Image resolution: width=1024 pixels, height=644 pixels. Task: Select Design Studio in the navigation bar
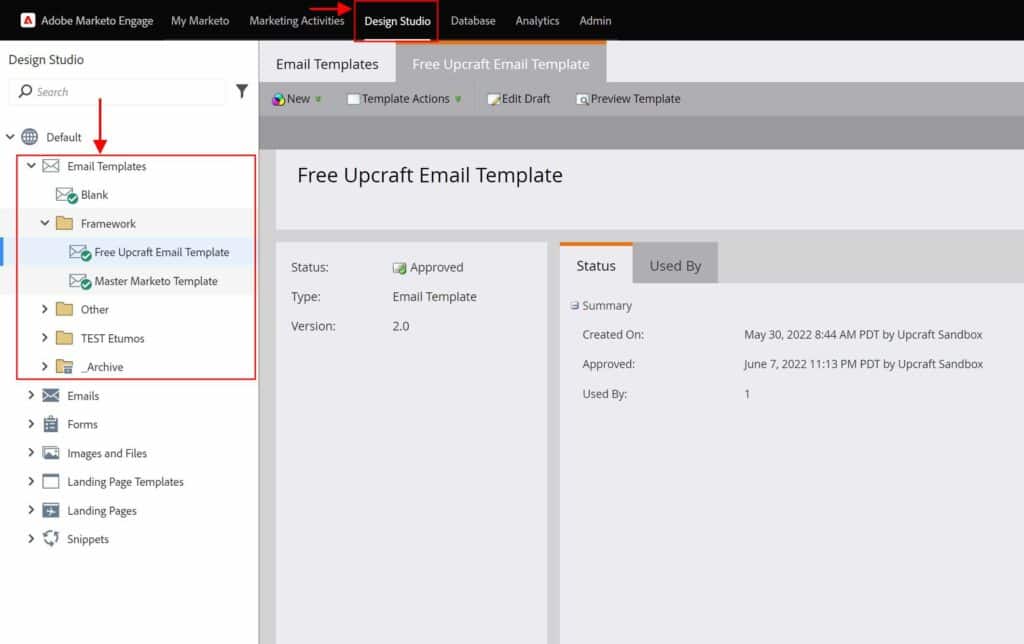[397, 21]
